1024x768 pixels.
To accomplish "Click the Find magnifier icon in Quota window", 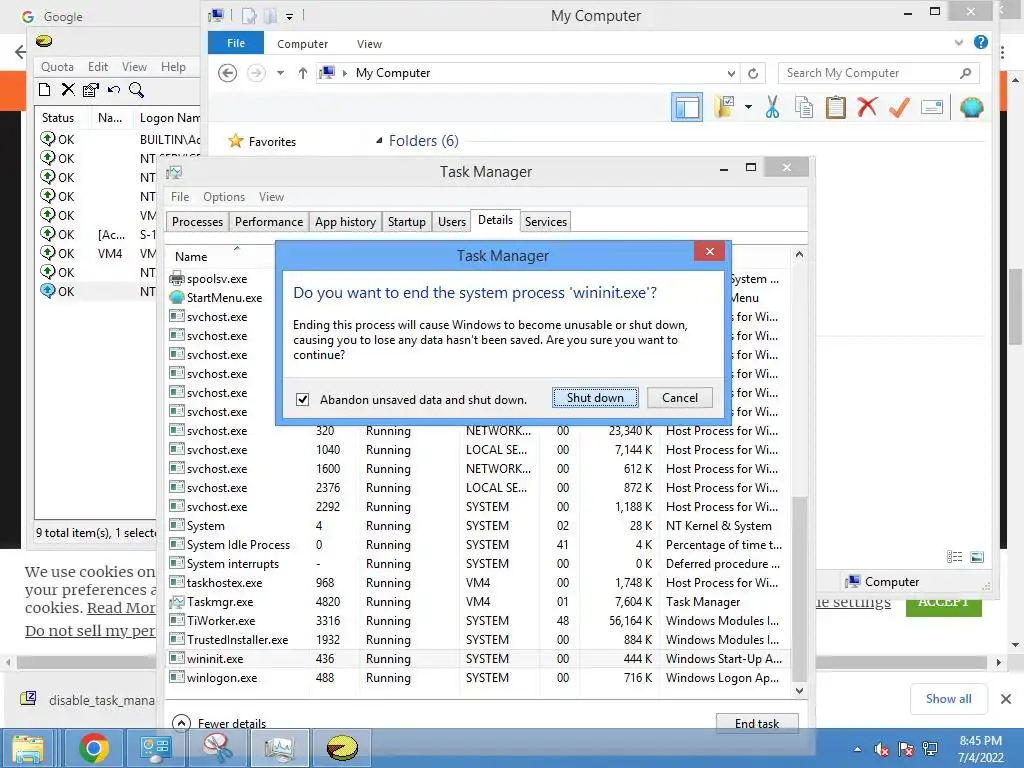I will [136, 90].
